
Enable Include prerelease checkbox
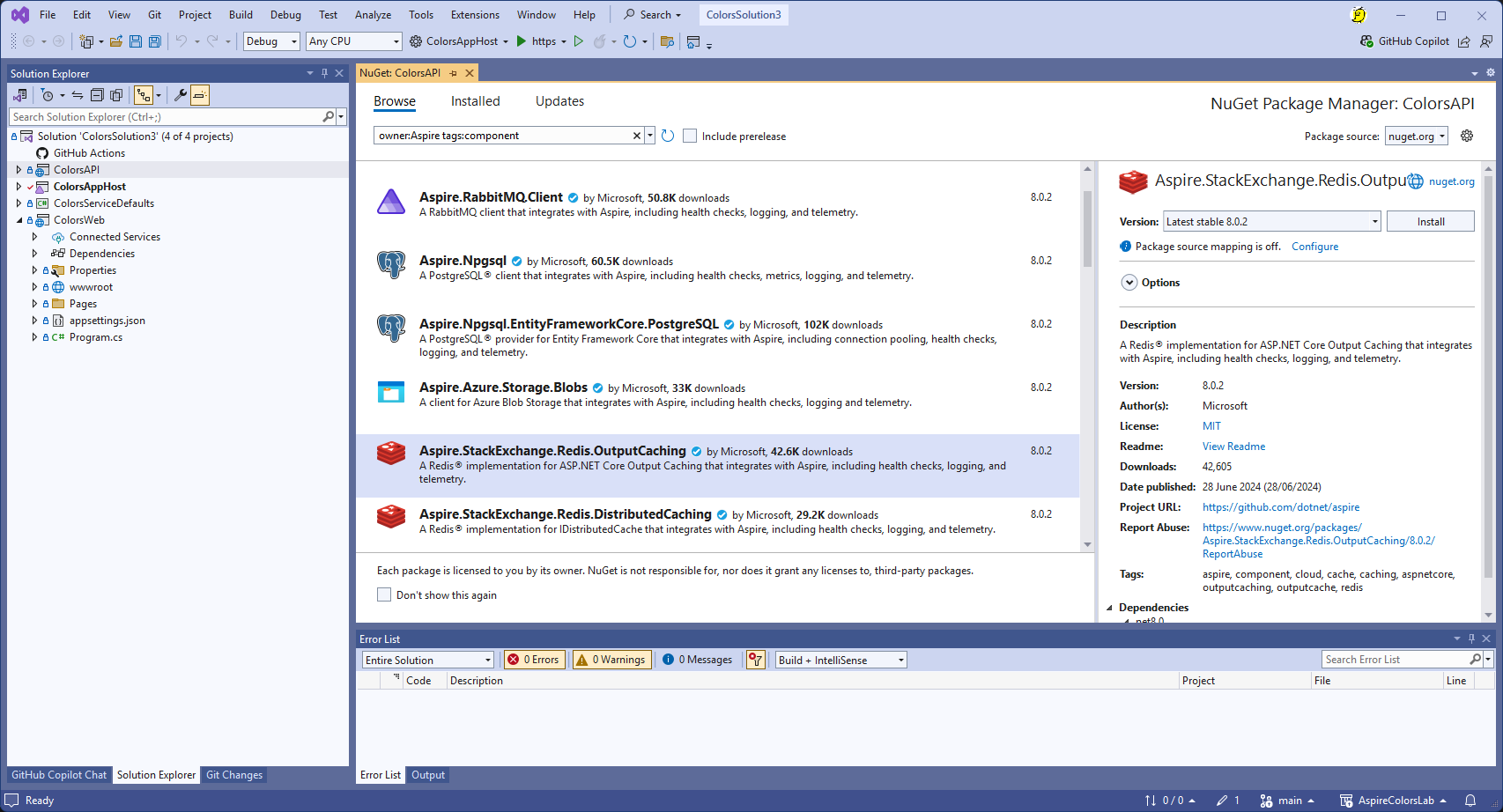coord(690,136)
